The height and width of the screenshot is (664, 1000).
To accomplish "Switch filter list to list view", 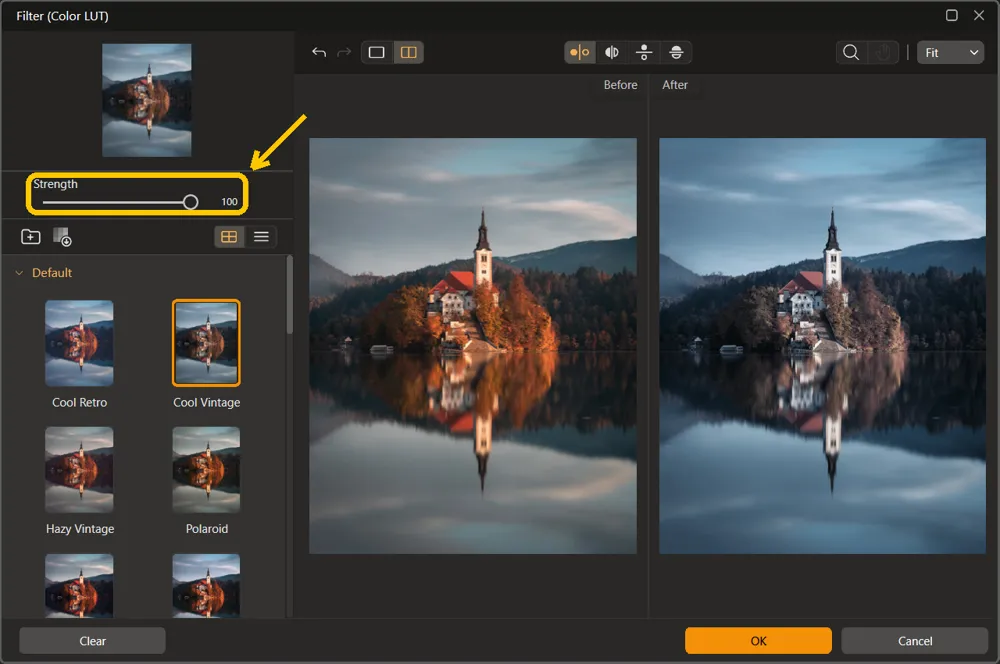I will coord(261,237).
